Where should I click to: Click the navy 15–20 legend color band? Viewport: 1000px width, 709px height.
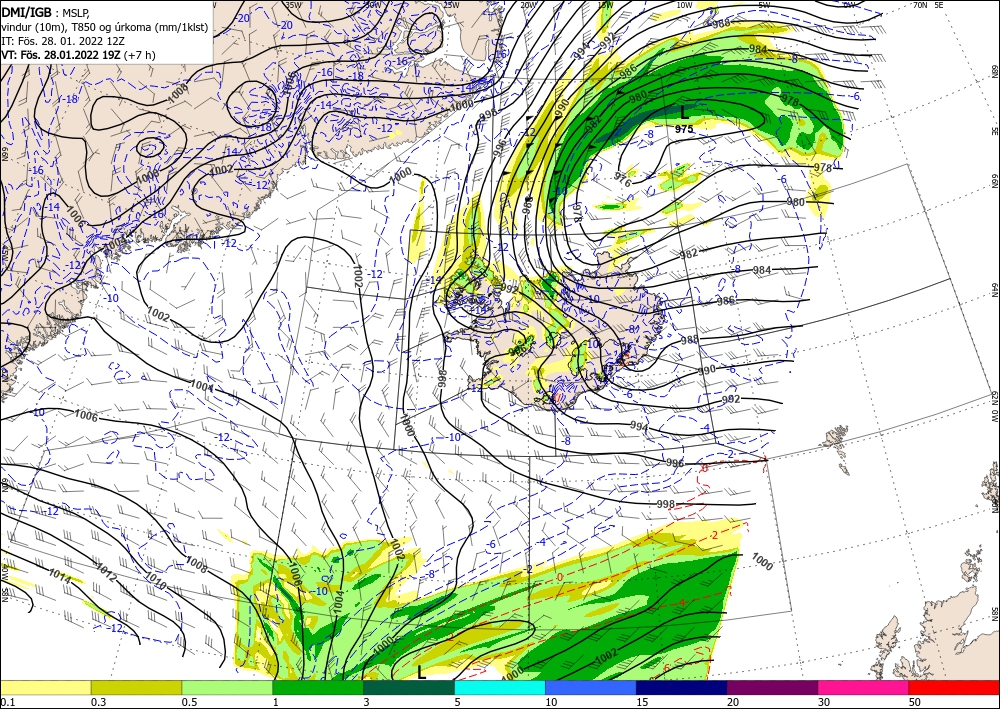click(x=682, y=687)
